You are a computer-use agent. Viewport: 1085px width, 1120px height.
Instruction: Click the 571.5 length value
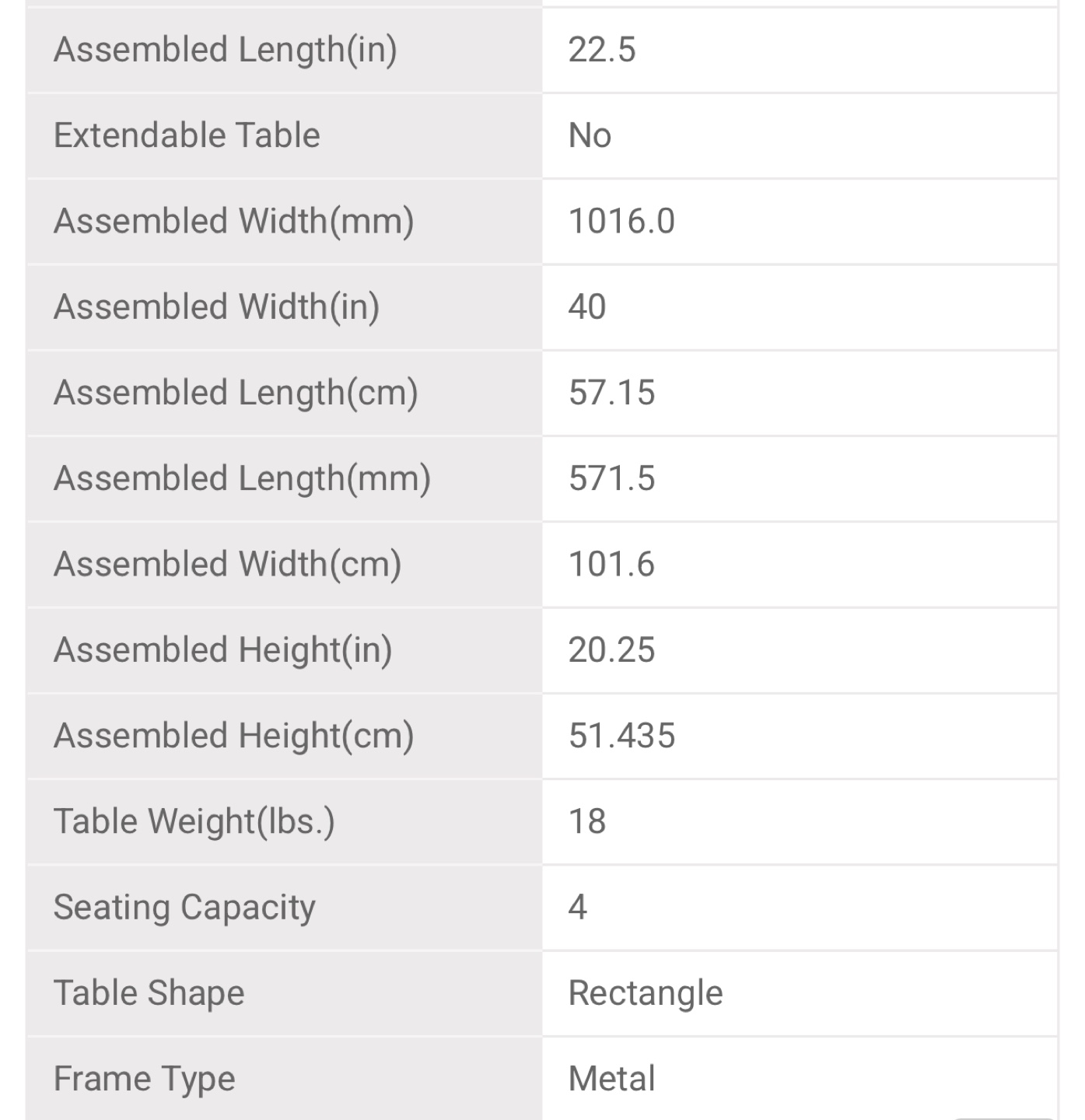pos(611,478)
